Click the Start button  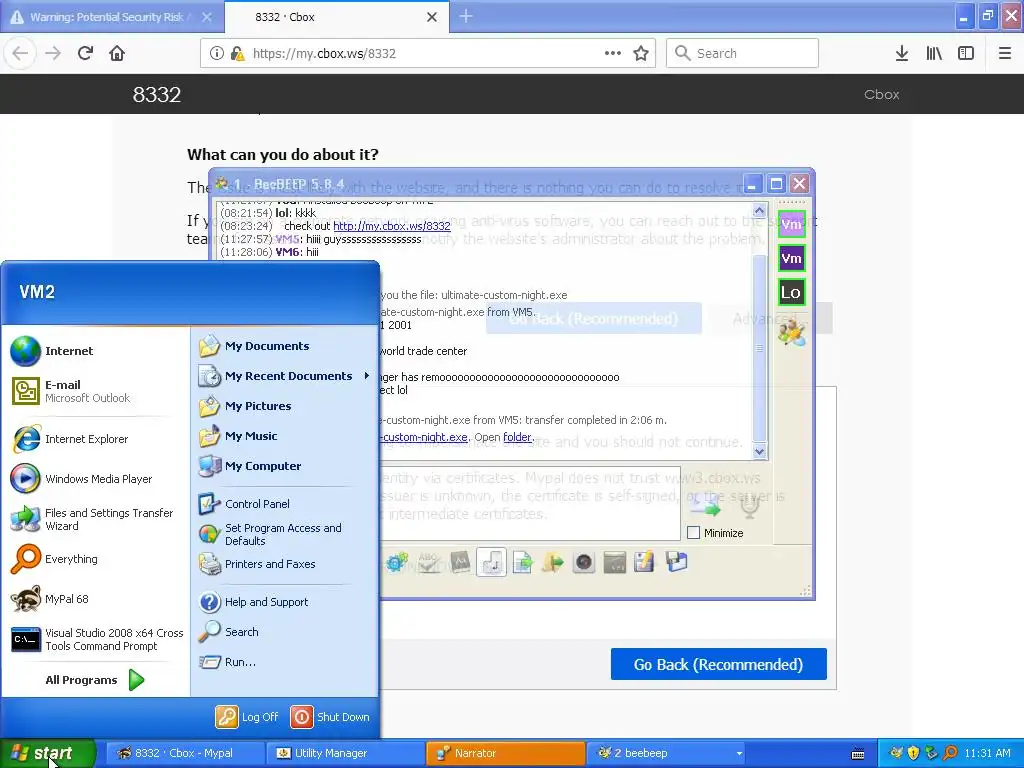[48, 753]
